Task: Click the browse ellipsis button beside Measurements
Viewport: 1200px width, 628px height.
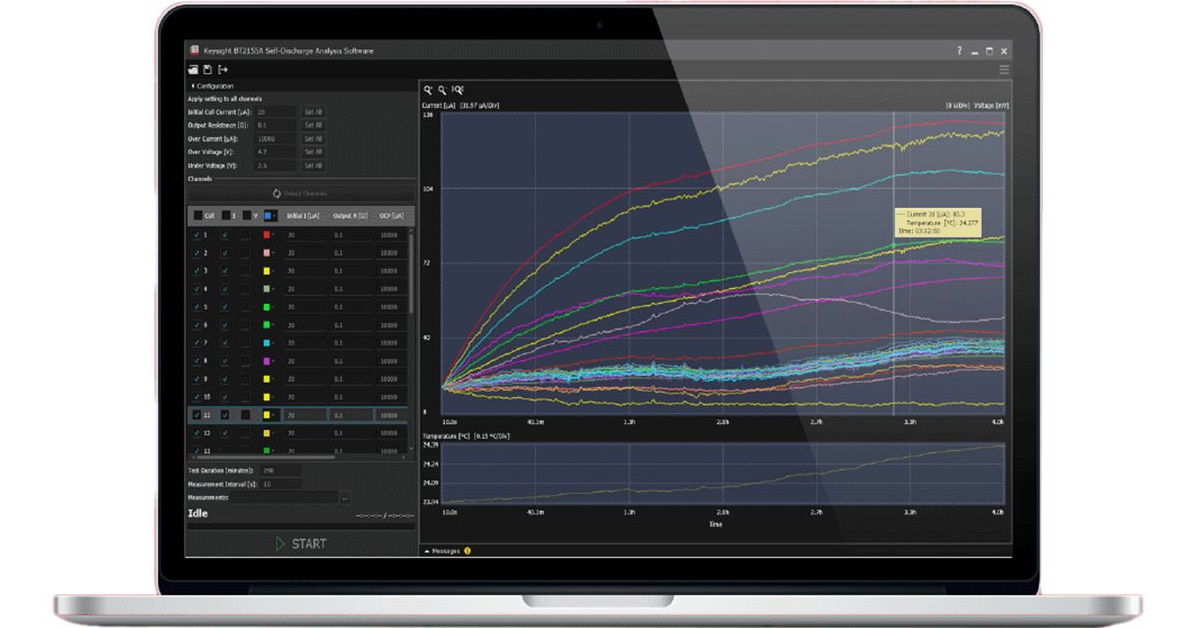Action: click(x=345, y=497)
